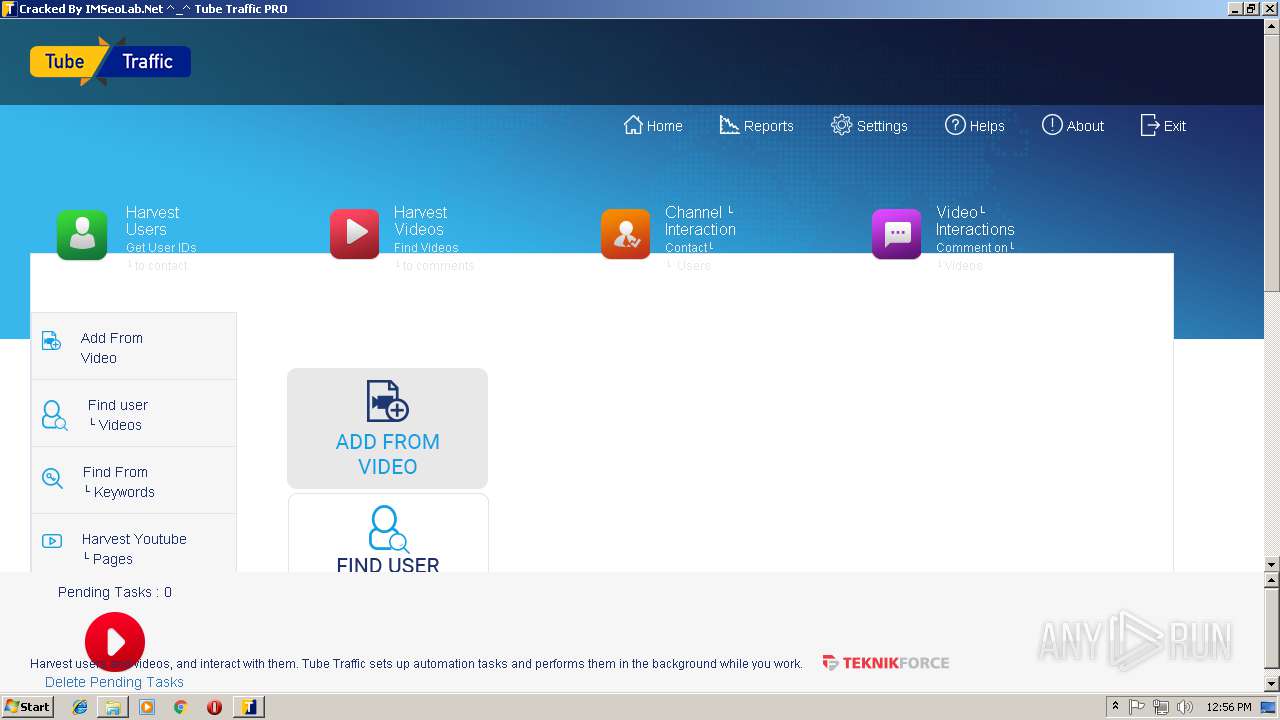
Task: Open Add From Video in the sidebar
Action: click(x=134, y=347)
